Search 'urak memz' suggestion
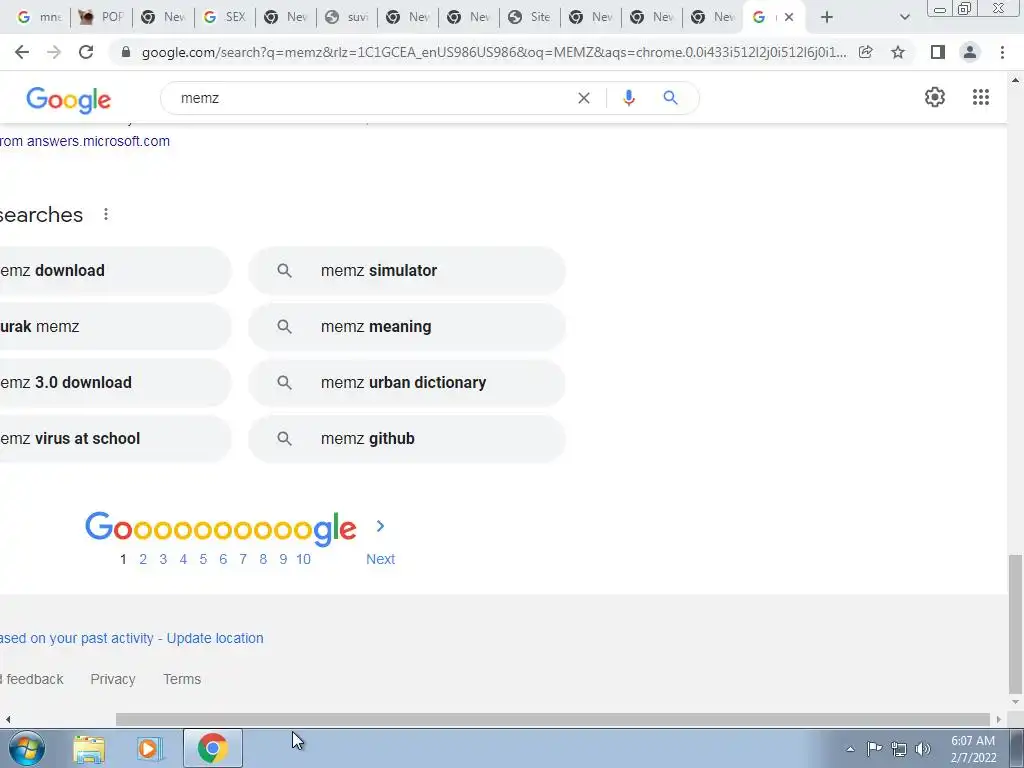This screenshot has width=1024, height=768. coord(116,327)
